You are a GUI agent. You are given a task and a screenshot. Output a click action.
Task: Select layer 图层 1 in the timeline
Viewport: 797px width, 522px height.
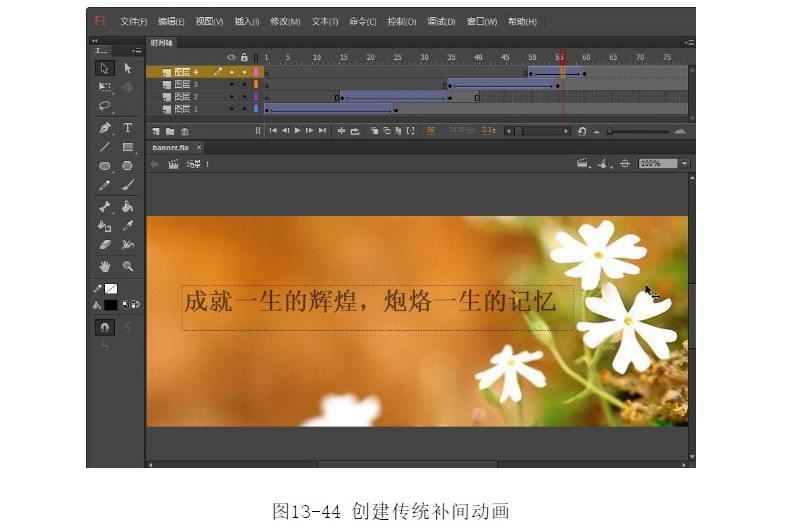coord(186,108)
